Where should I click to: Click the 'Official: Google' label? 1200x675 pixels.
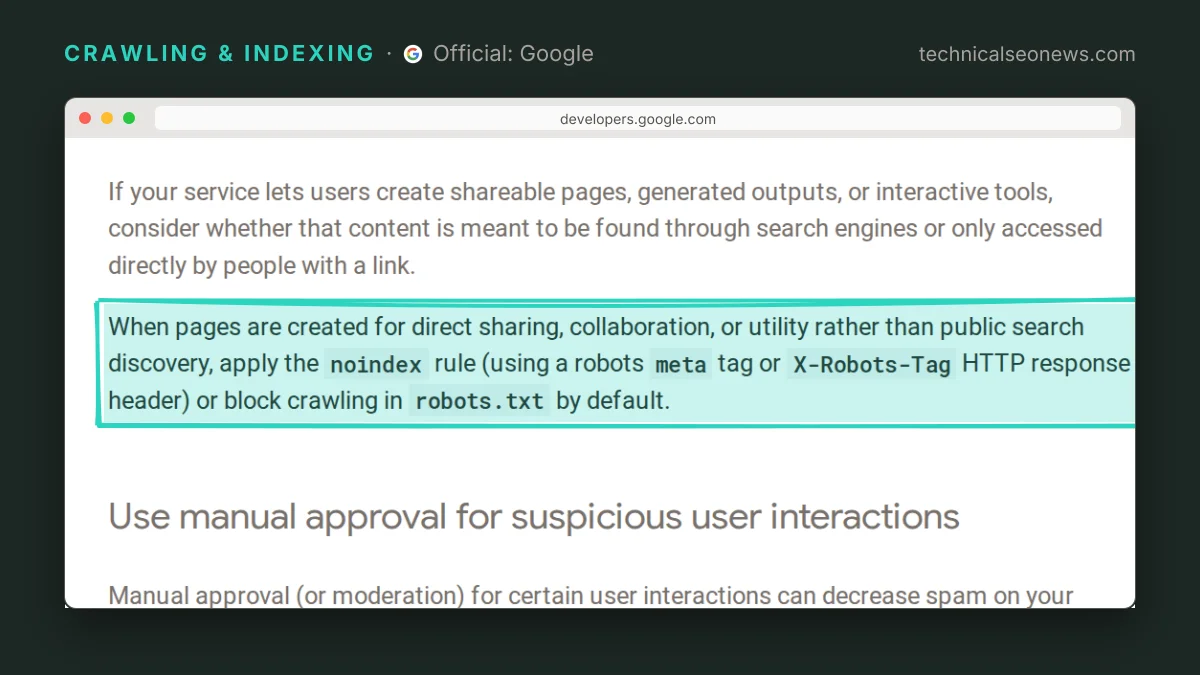click(513, 54)
